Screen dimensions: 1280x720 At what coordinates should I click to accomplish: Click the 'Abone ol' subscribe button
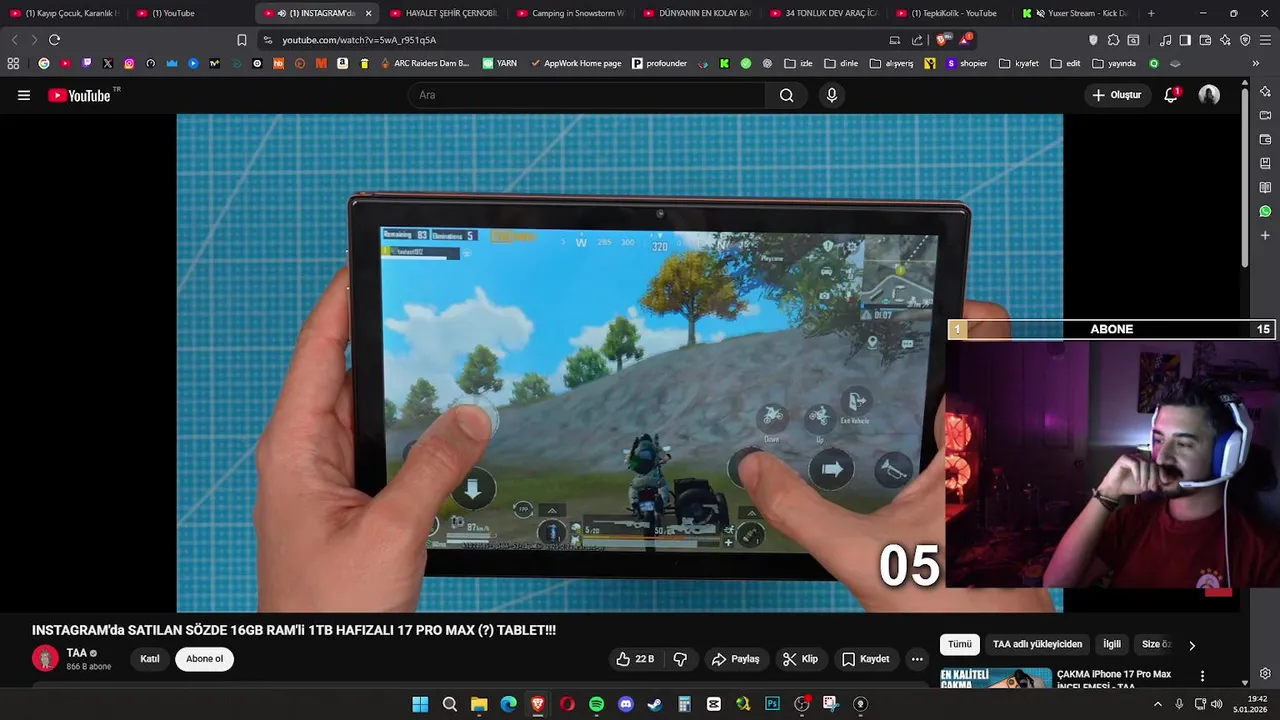click(x=204, y=659)
